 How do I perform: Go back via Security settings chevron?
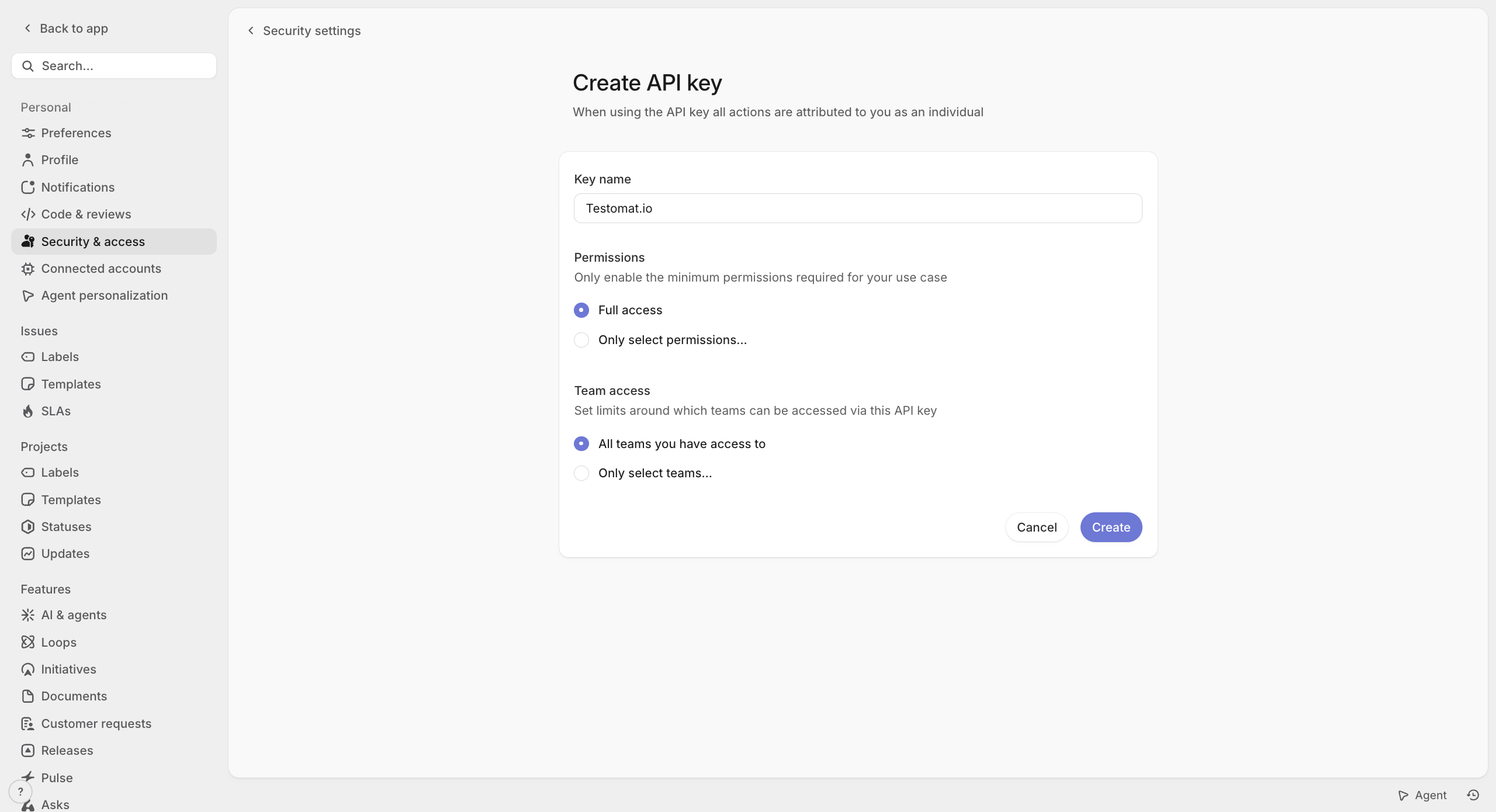251,30
